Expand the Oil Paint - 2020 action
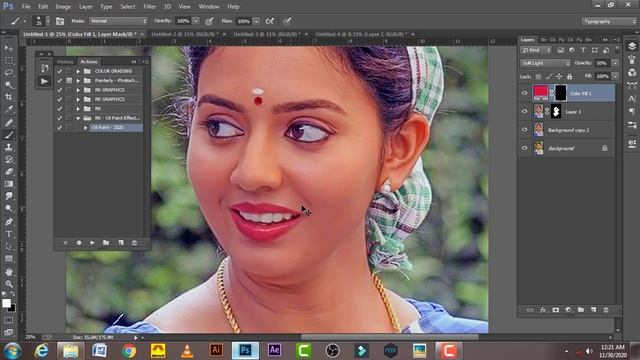Viewport: 640px width, 360px height. point(85,128)
